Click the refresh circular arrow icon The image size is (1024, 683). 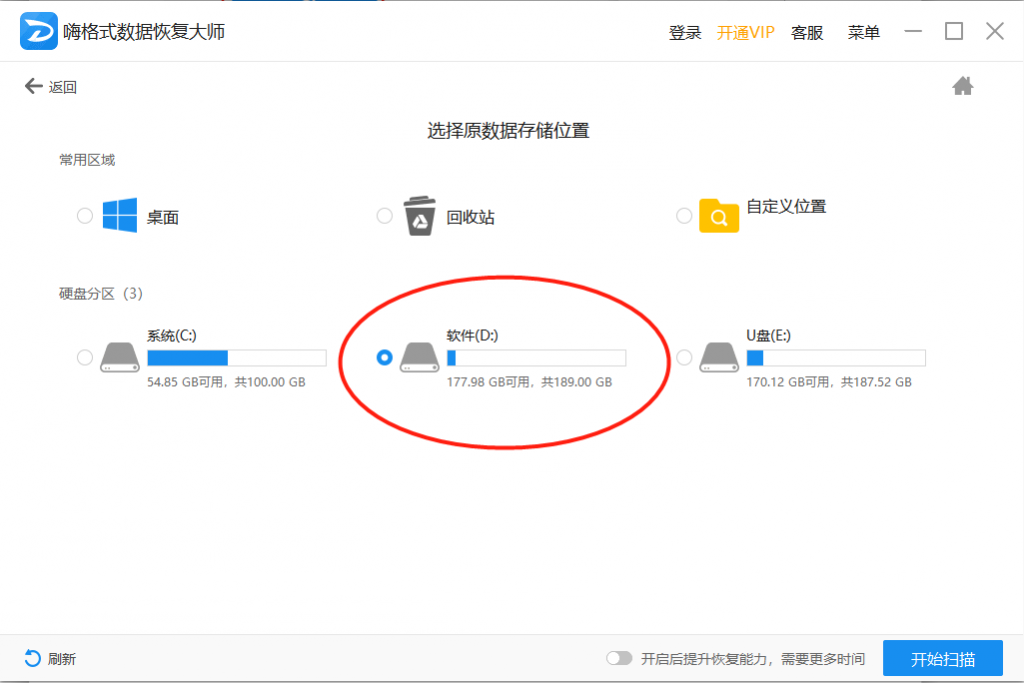coord(32,658)
